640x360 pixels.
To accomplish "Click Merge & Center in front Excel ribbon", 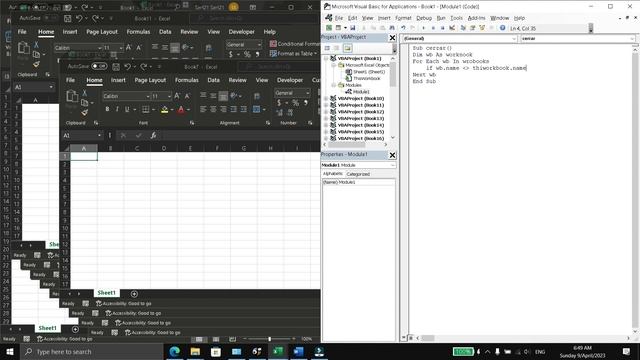I will click(256, 109).
